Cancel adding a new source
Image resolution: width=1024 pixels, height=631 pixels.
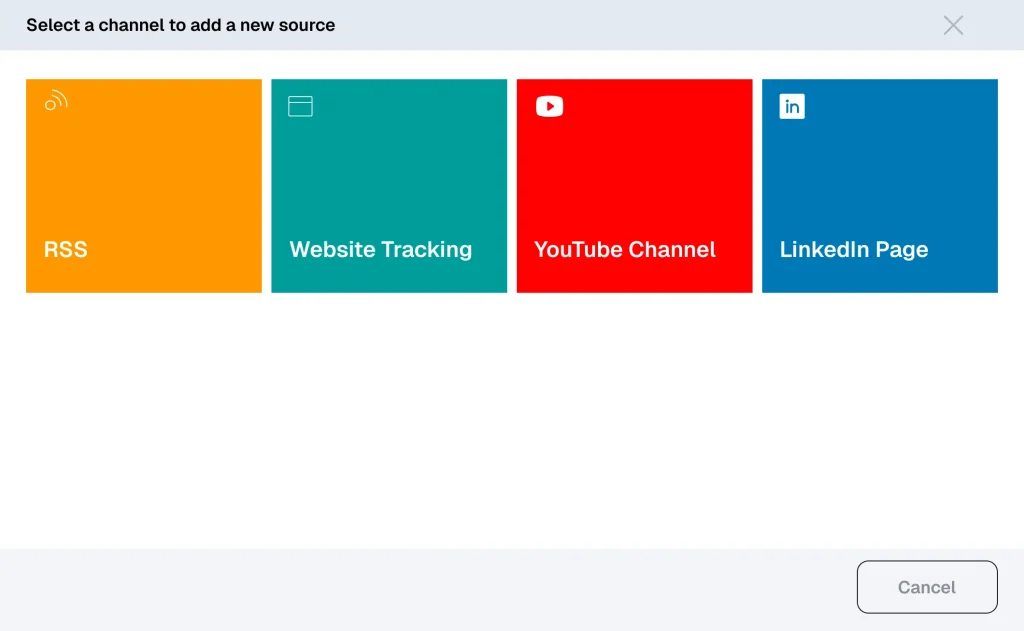[927, 587]
